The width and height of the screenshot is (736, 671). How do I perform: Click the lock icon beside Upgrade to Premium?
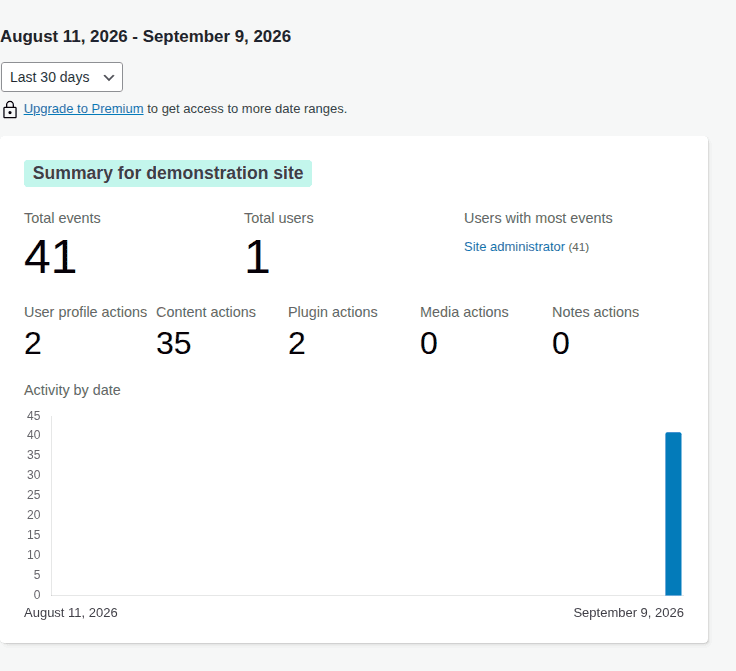10,110
